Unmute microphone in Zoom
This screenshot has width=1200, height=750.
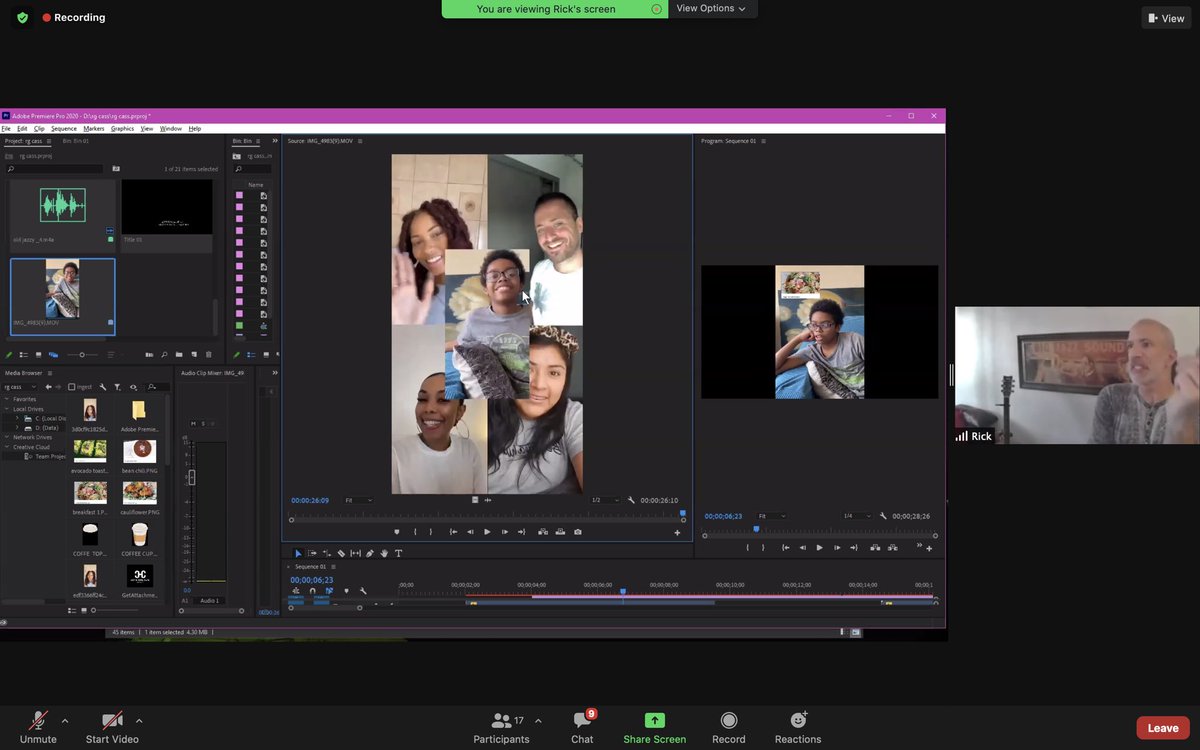pos(38,729)
